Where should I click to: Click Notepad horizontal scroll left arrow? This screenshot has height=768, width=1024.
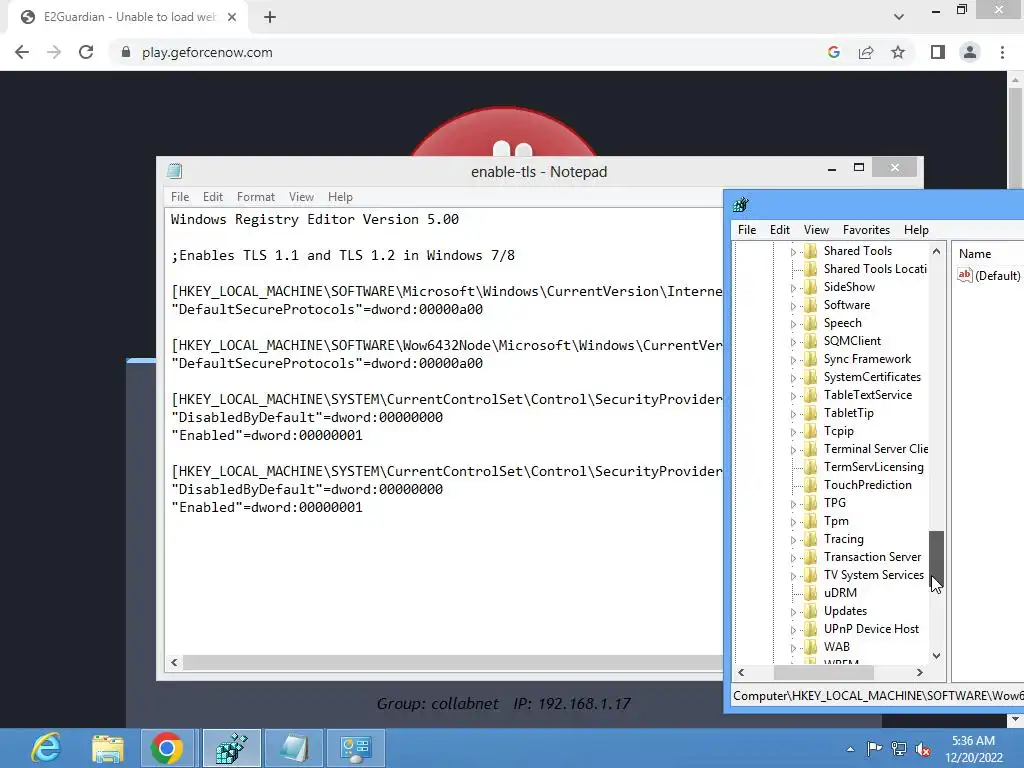[174, 662]
